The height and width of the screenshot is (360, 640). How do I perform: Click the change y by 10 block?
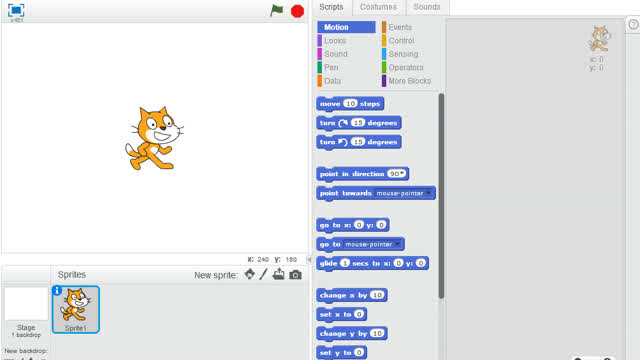pos(351,333)
